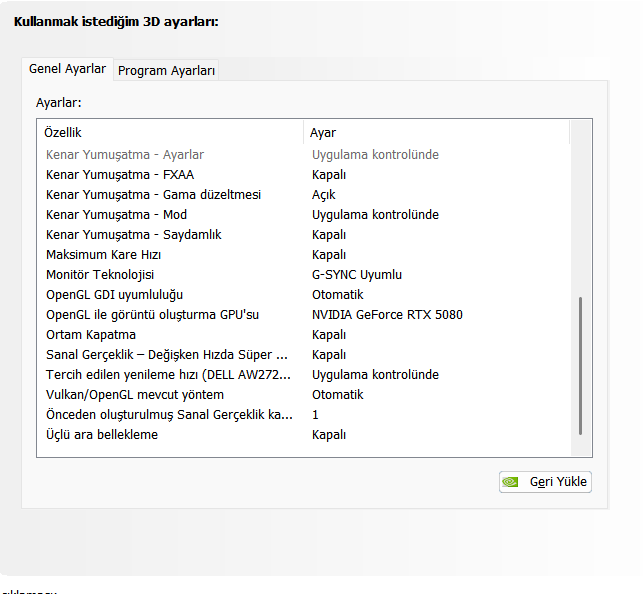The image size is (643, 594).
Task: Switch to the Program Ayarları tab
Action: click(x=166, y=70)
